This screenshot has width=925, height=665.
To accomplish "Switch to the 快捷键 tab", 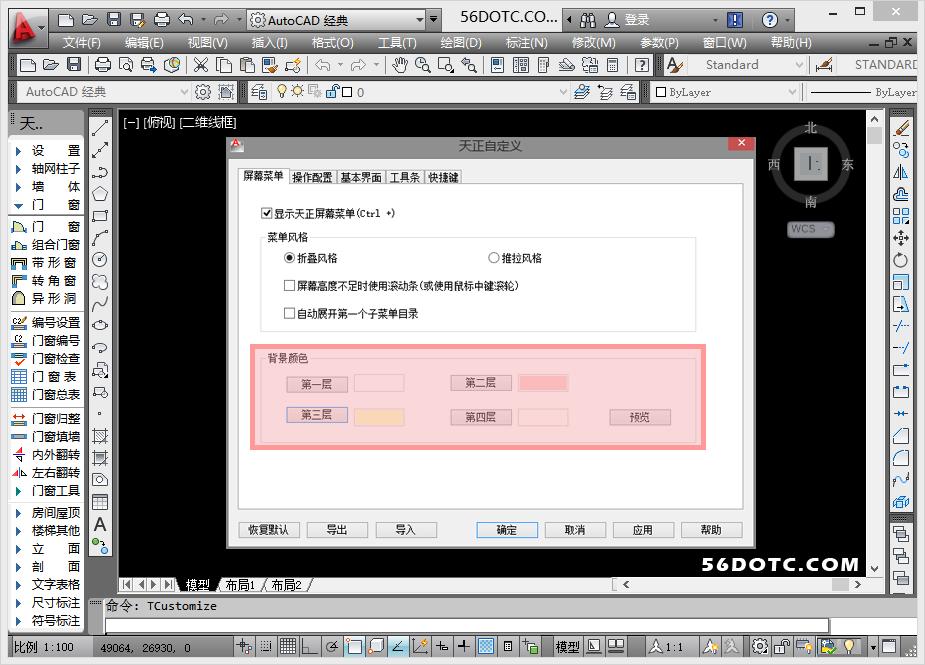I will pyautogui.click(x=443, y=177).
